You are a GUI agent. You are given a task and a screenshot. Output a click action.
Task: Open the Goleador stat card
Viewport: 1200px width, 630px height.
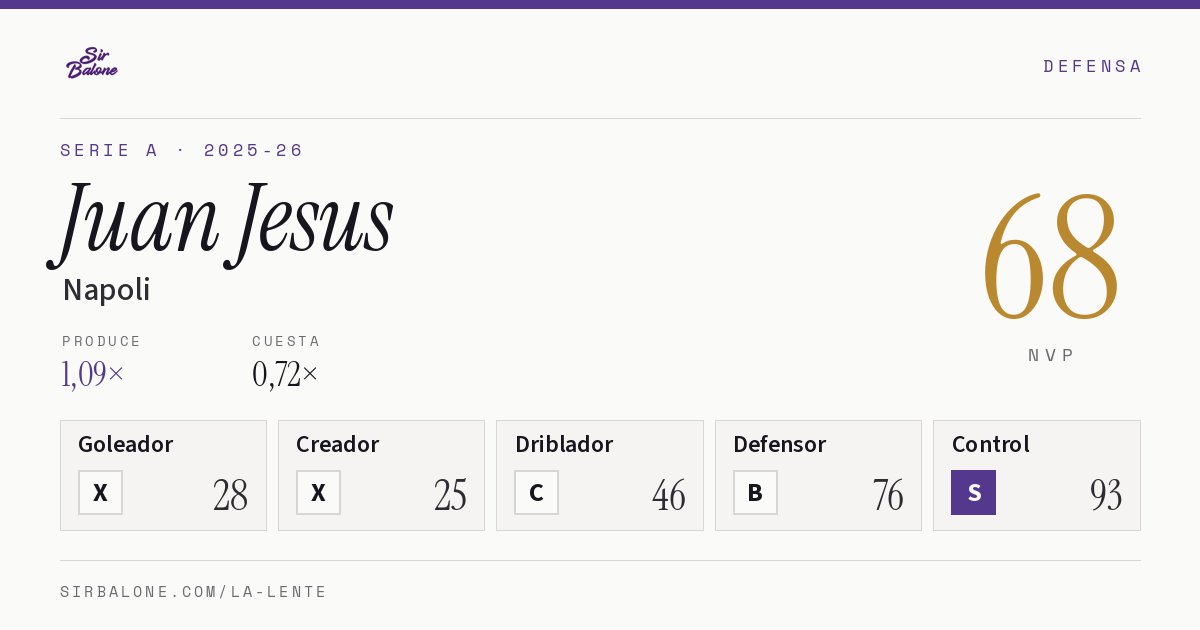163,475
